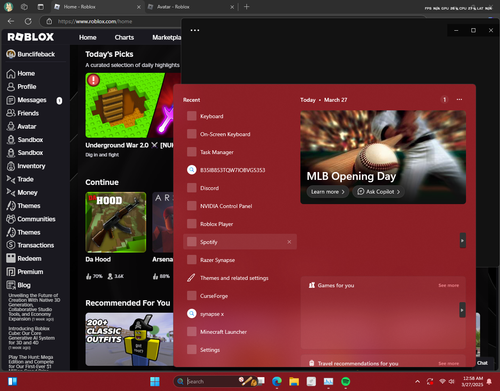
Task: Open Inventory in the Roblox sidebar
Action: 26,166
